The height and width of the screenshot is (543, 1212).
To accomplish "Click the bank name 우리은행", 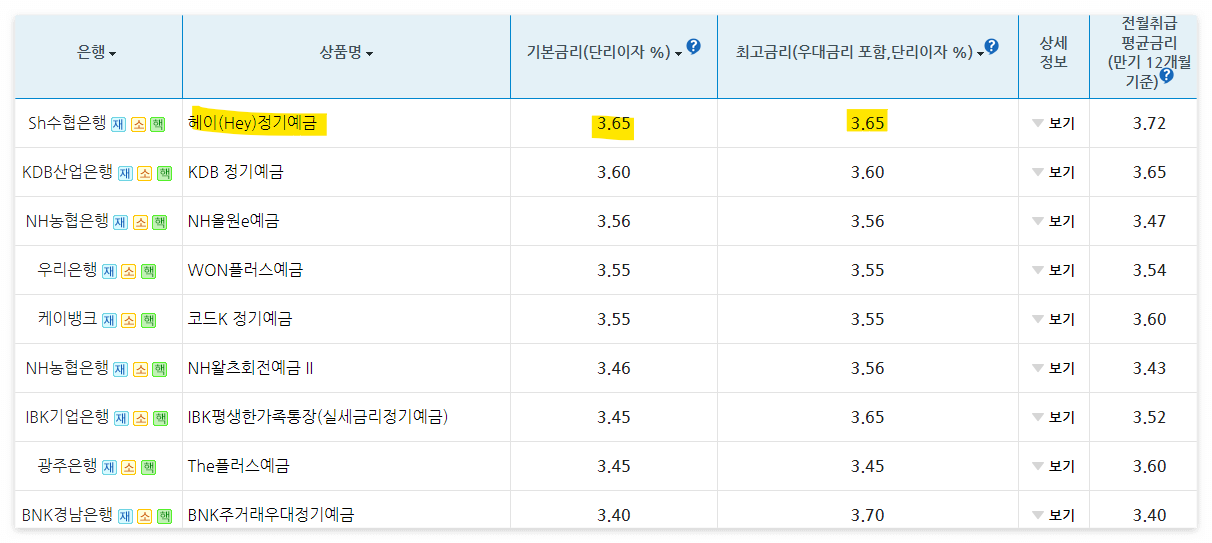I will click(x=68, y=271).
